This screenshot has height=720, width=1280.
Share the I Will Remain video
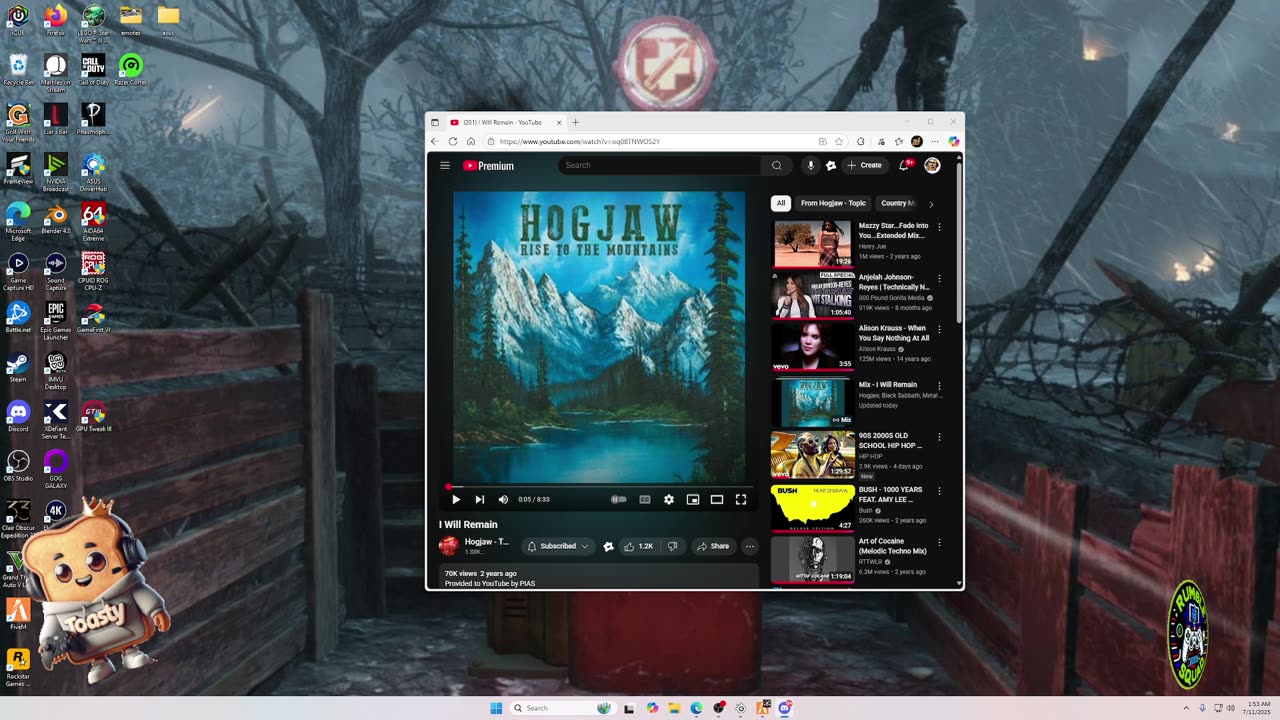click(x=713, y=546)
